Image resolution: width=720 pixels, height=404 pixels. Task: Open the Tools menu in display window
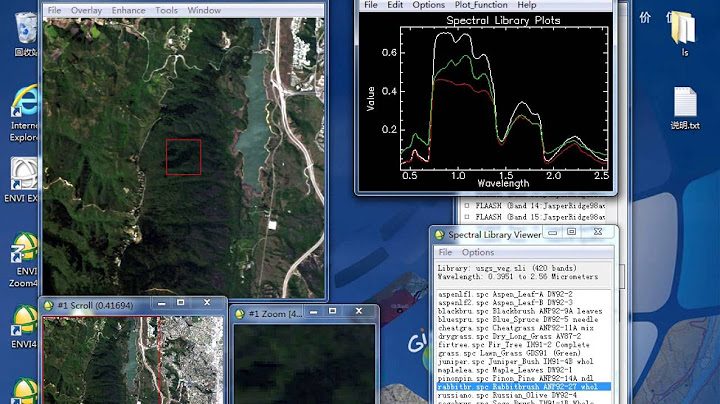166,10
